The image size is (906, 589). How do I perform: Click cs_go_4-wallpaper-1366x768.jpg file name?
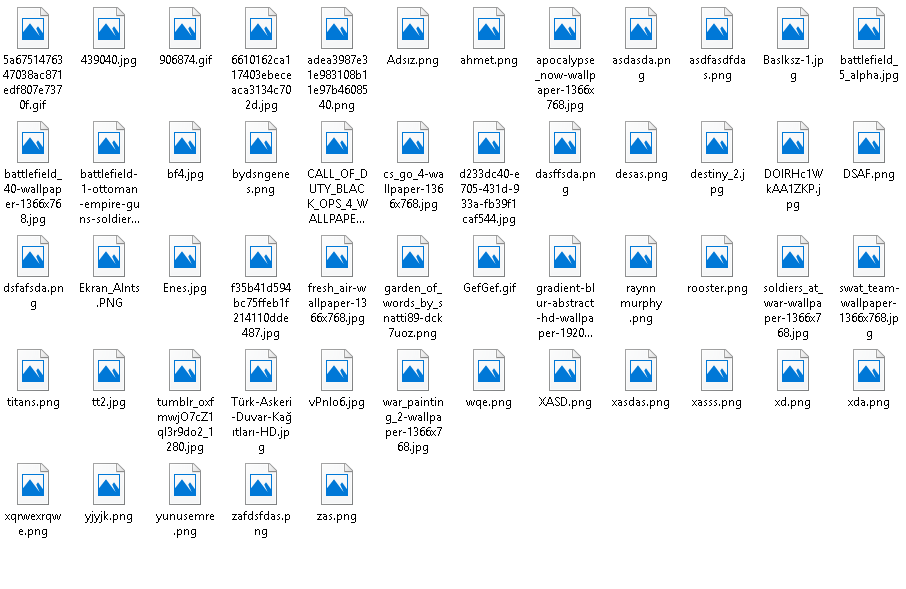[413, 188]
